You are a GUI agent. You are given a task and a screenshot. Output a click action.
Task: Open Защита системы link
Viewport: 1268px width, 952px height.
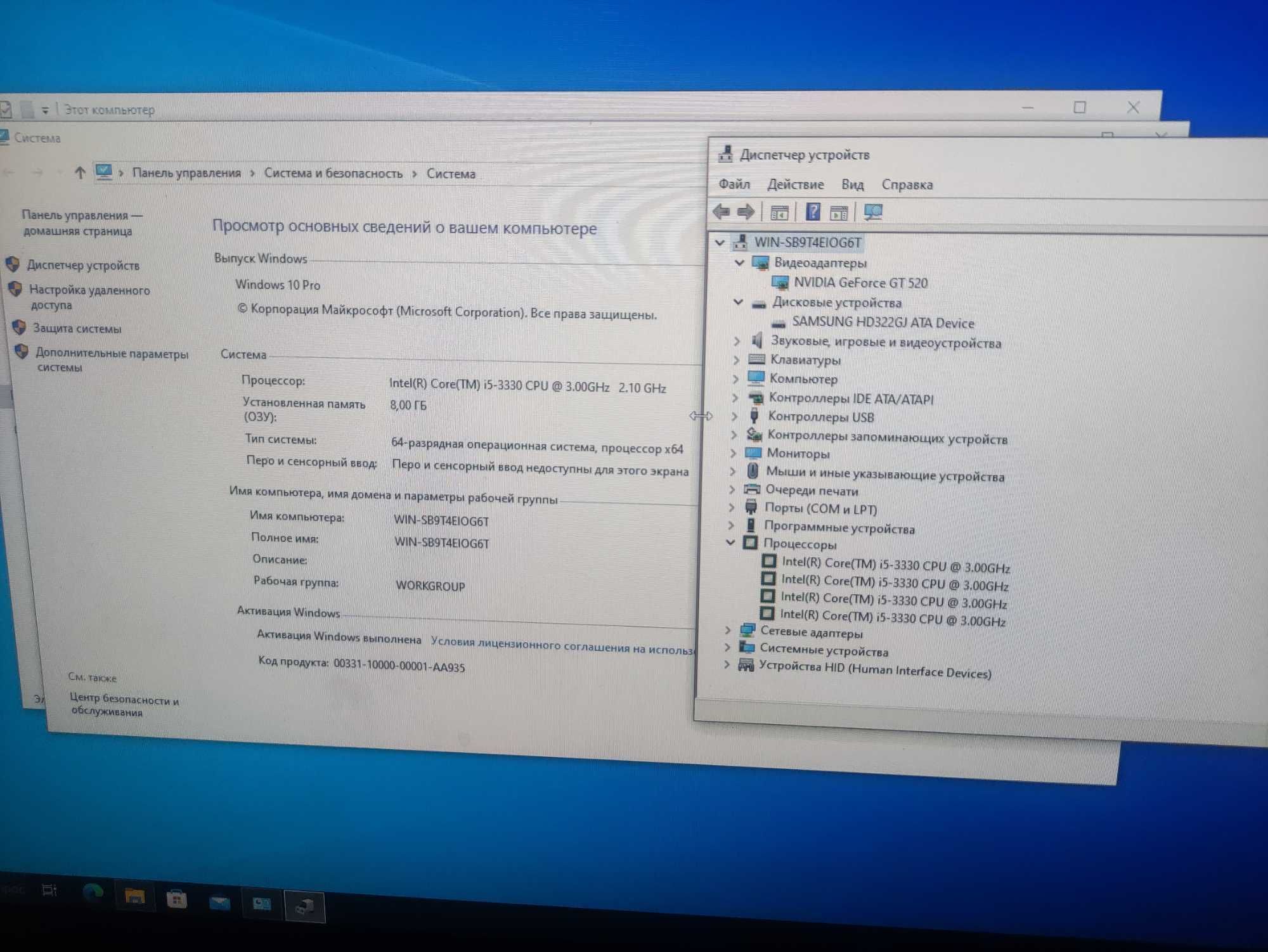77,328
